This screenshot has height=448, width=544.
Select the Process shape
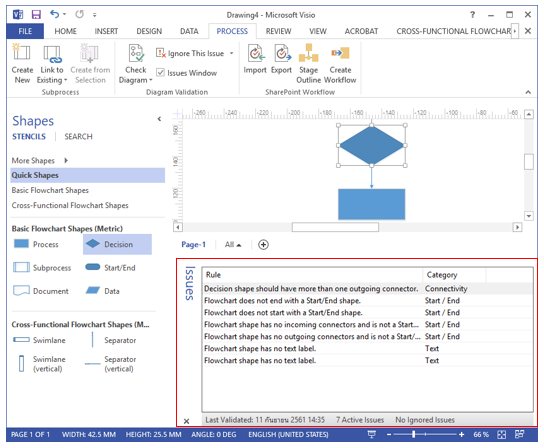click(36, 244)
